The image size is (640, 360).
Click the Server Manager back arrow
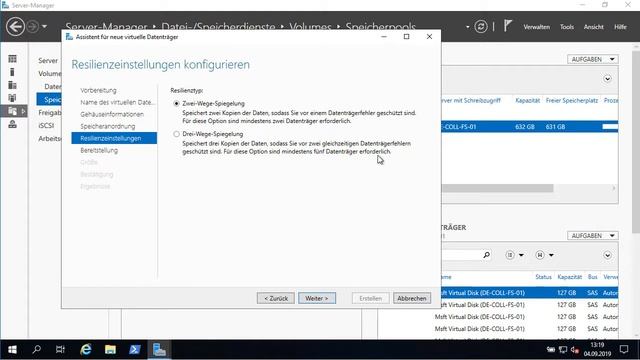[x=15, y=27]
